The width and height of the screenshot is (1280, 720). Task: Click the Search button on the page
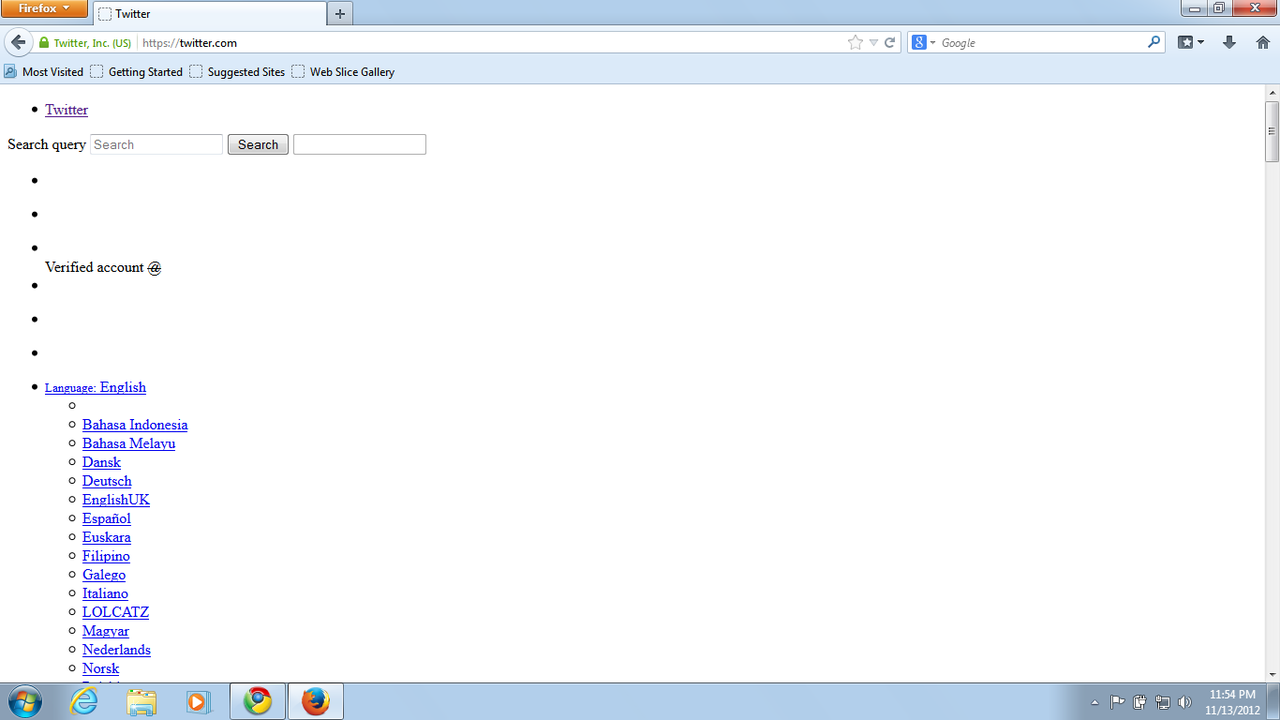click(258, 145)
